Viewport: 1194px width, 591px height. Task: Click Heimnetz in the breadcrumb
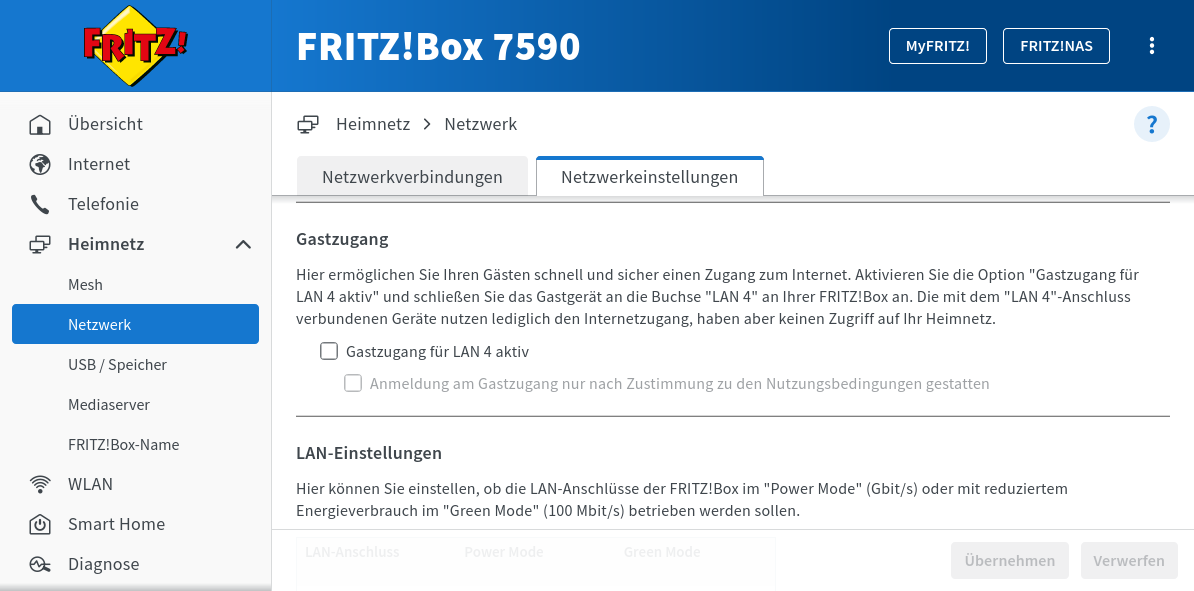[x=373, y=124]
